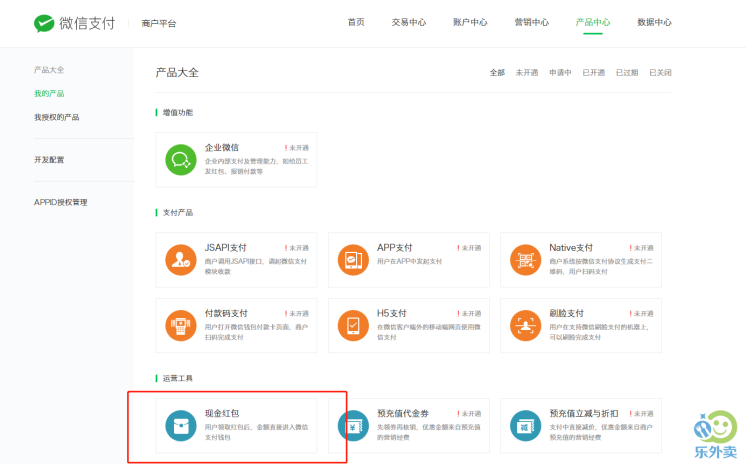Click the Native支付 title

[571, 247]
